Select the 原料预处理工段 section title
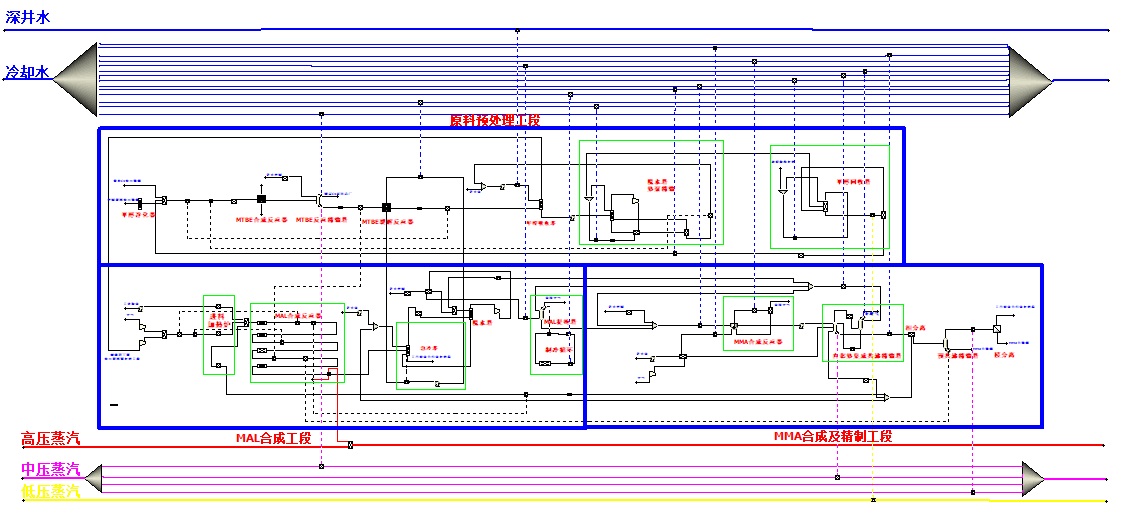 494,120
